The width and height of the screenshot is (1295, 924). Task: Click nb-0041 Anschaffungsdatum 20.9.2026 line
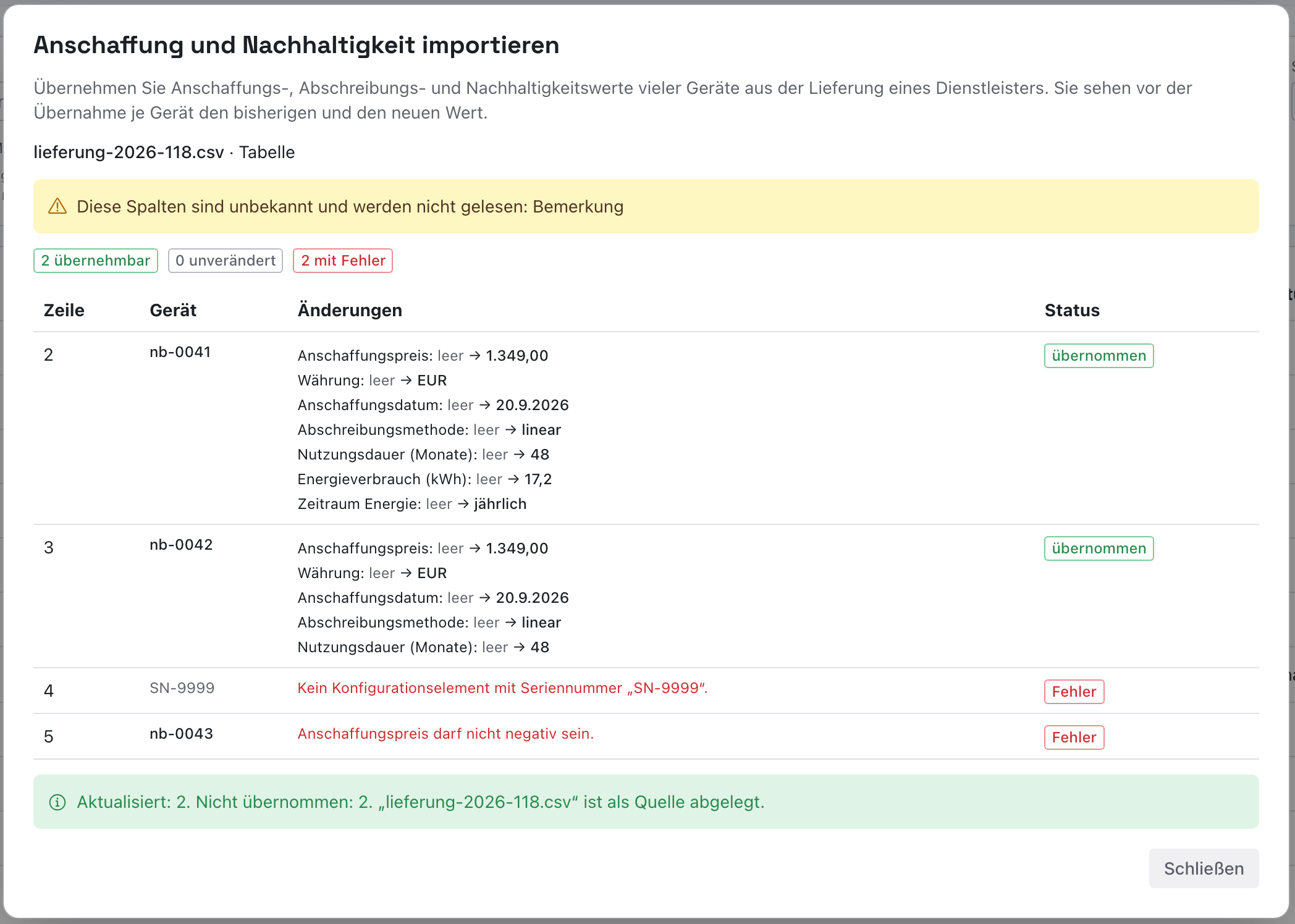[x=433, y=405]
